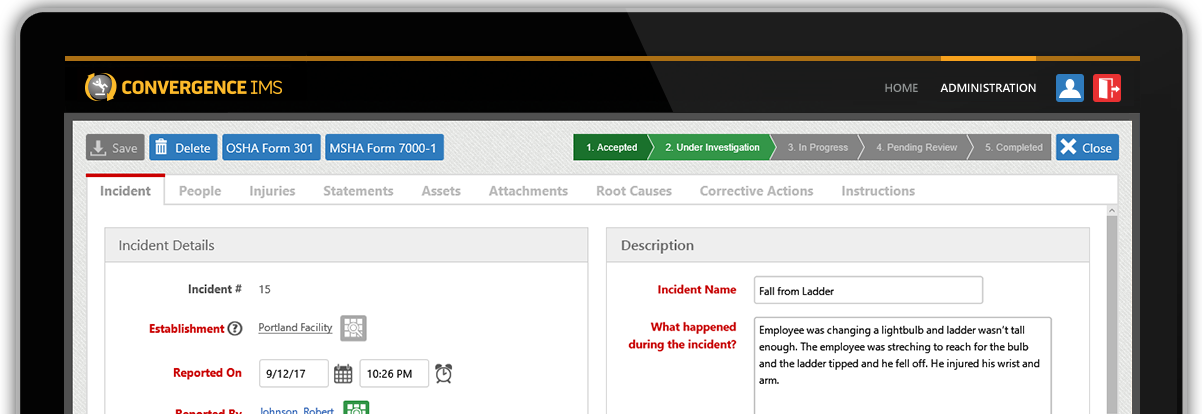The width and height of the screenshot is (1202, 414).
Task: Follow the Johnson, Robert link
Action: pyautogui.click(x=295, y=410)
